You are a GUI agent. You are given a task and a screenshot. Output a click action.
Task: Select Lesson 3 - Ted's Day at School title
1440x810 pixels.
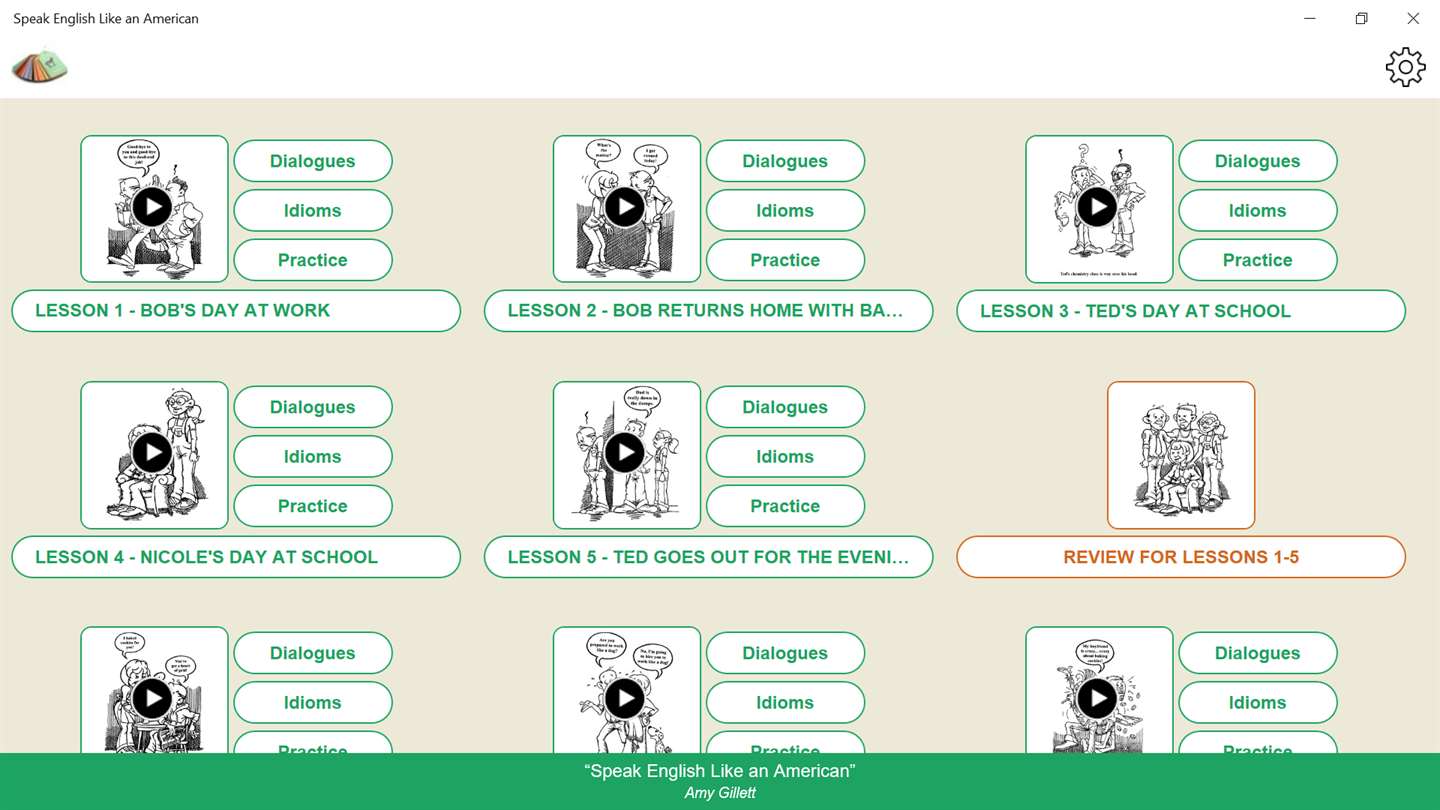click(1181, 311)
